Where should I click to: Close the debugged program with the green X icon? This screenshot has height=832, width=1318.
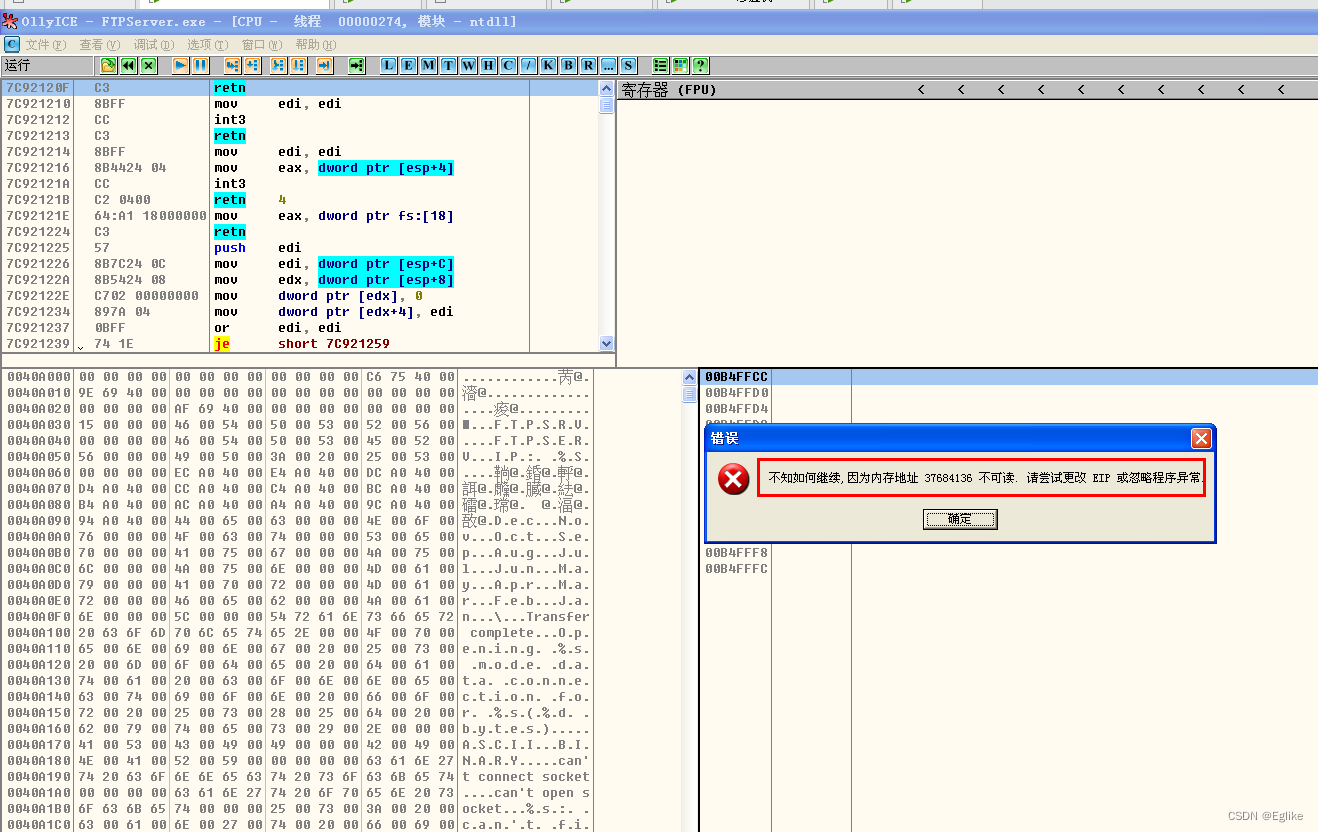[x=149, y=65]
